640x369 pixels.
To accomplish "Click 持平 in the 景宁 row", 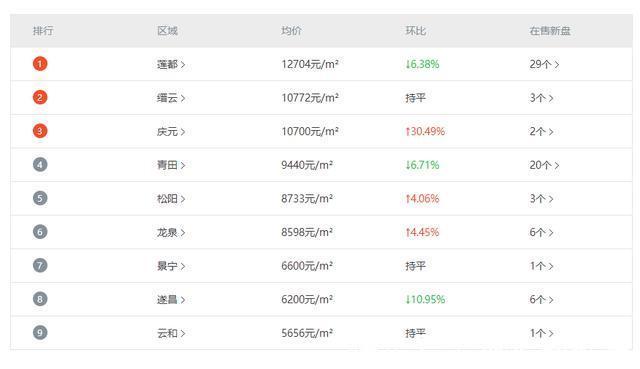I will [416, 266].
